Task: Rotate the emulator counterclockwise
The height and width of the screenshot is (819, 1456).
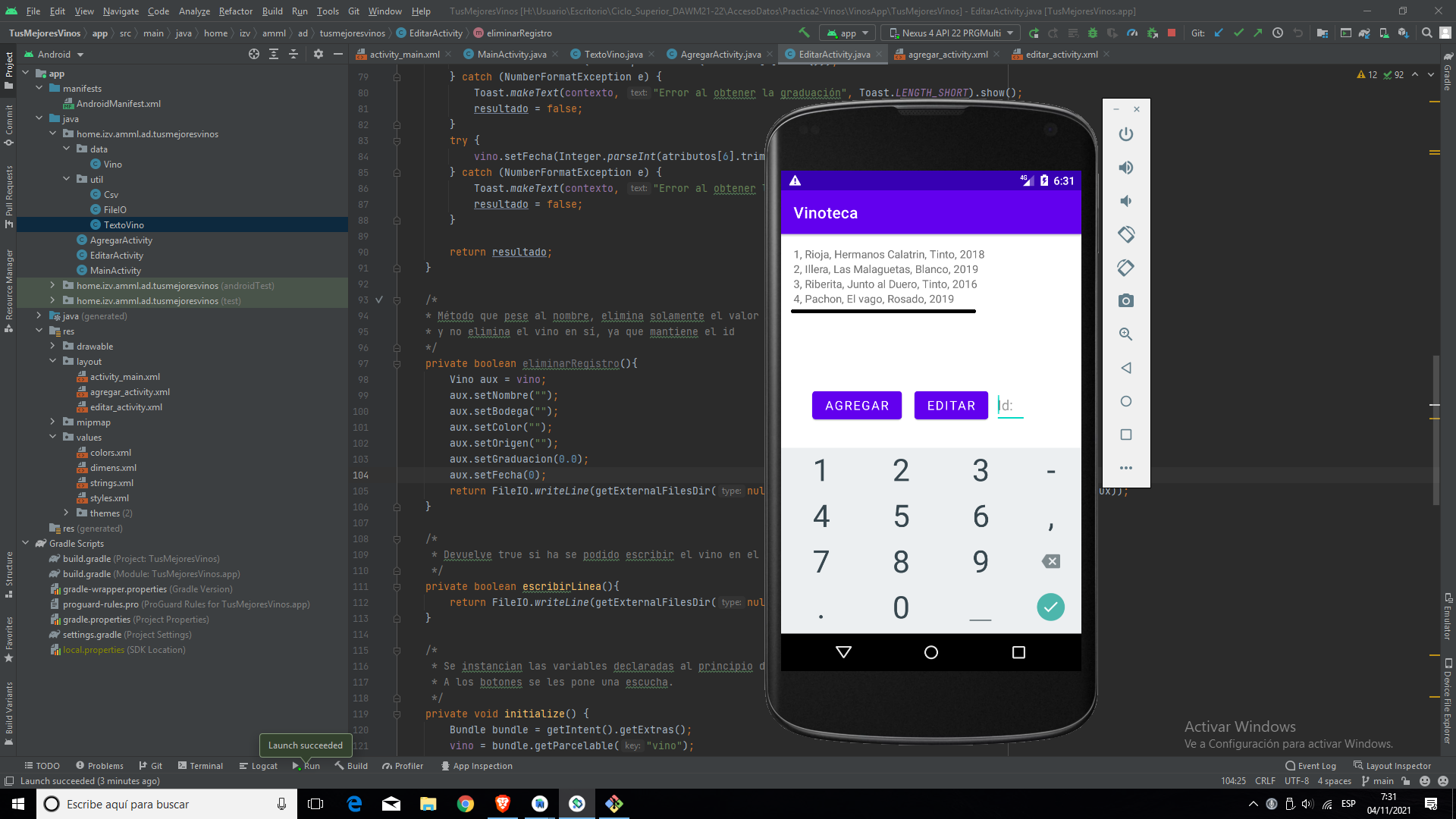Action: (x=1125, y=234)
